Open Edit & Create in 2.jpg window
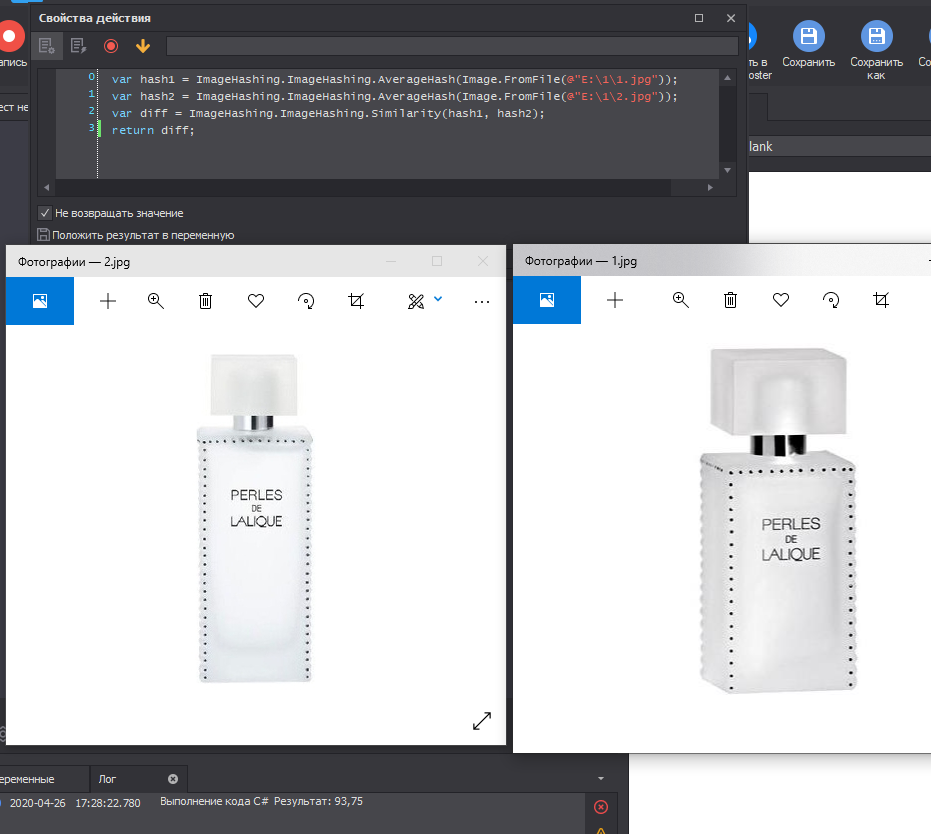 (x=416, y=302)
